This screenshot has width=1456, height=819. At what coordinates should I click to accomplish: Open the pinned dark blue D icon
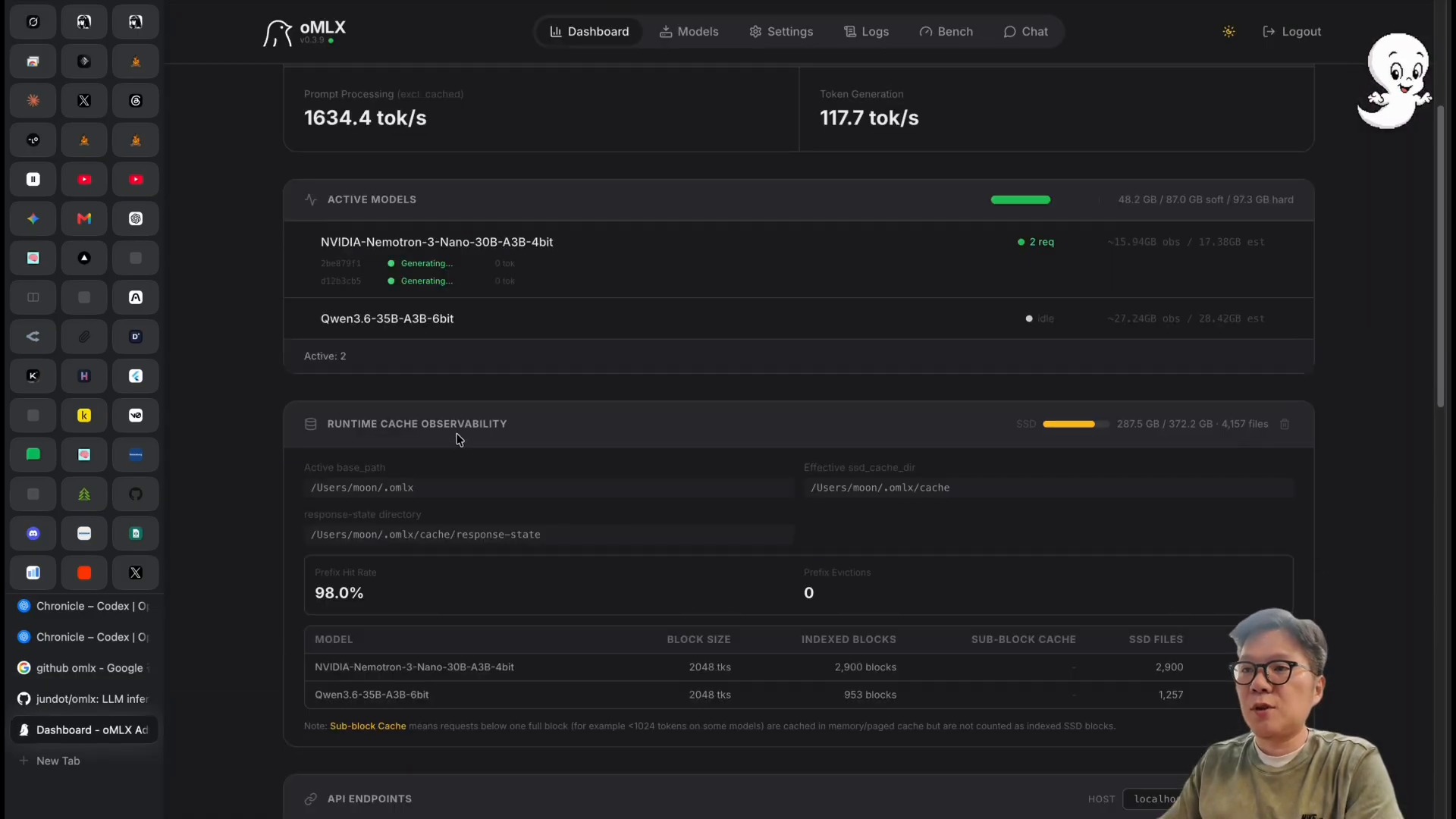136,337
